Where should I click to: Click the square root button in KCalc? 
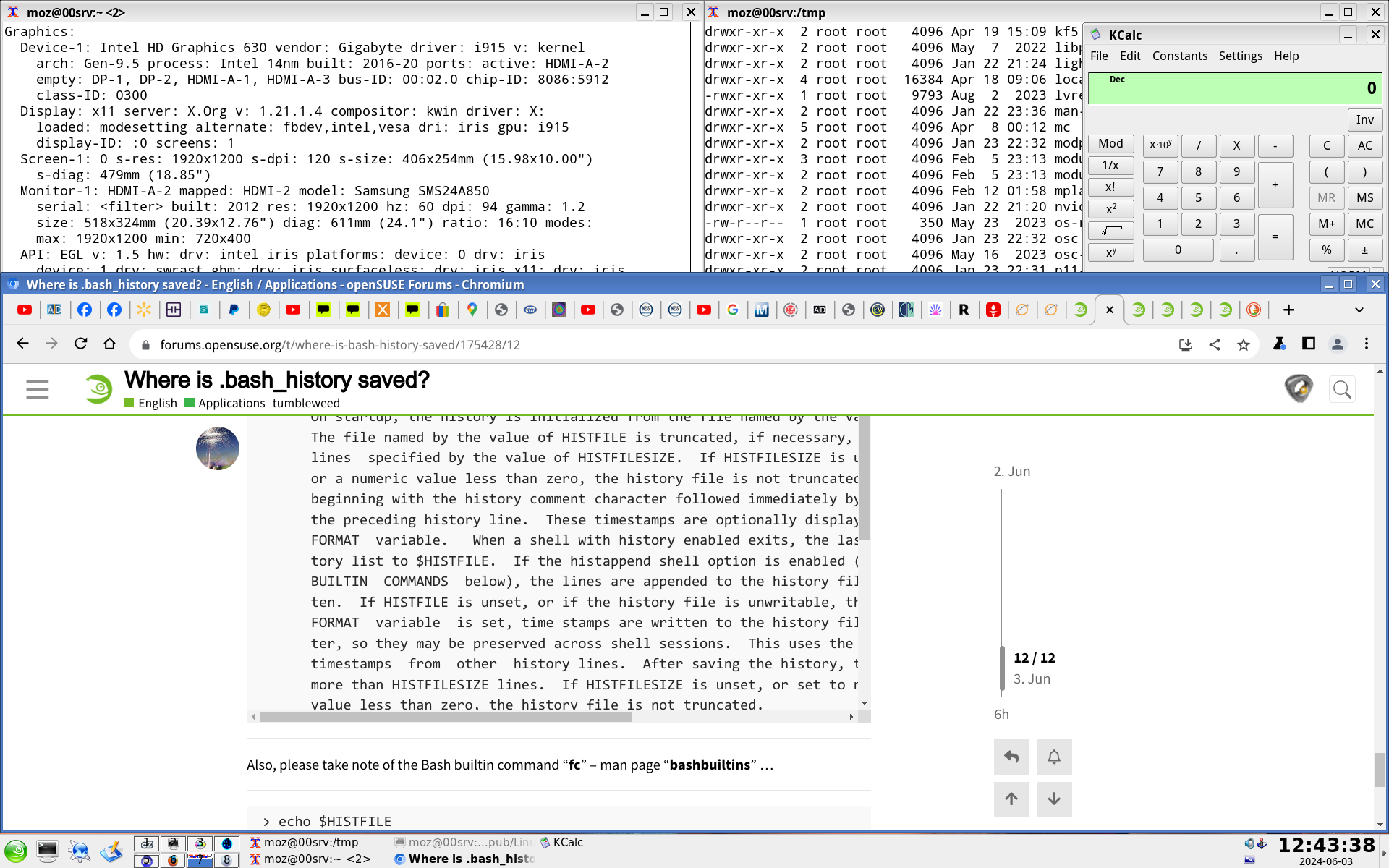[1110, 231]
